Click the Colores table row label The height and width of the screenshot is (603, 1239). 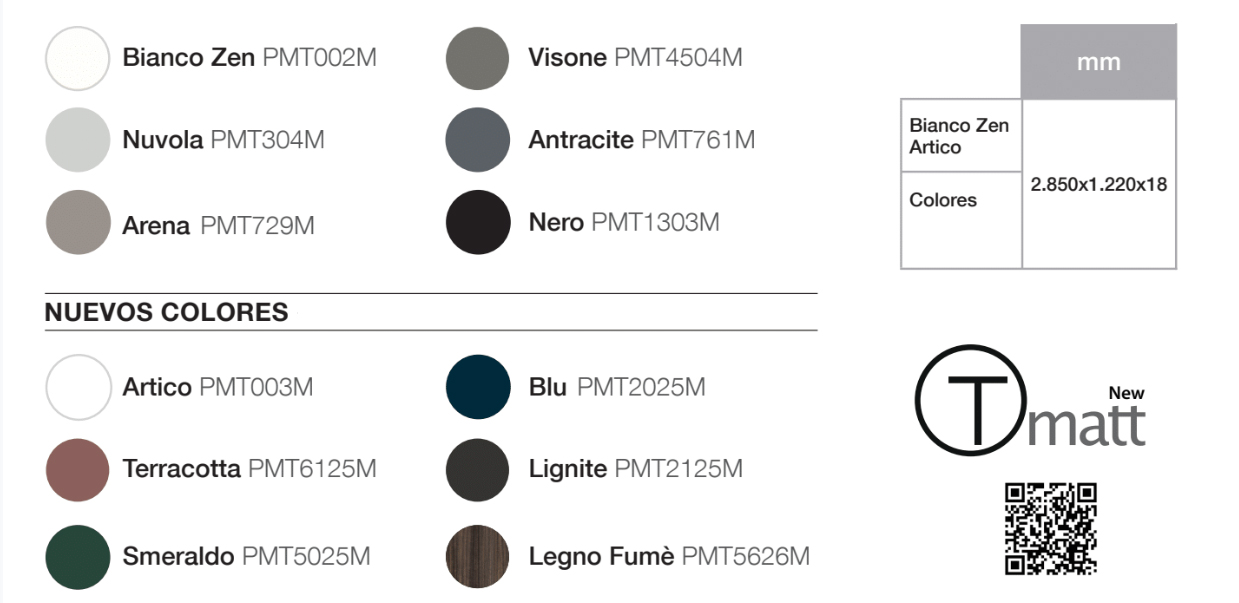click(943, 200)
